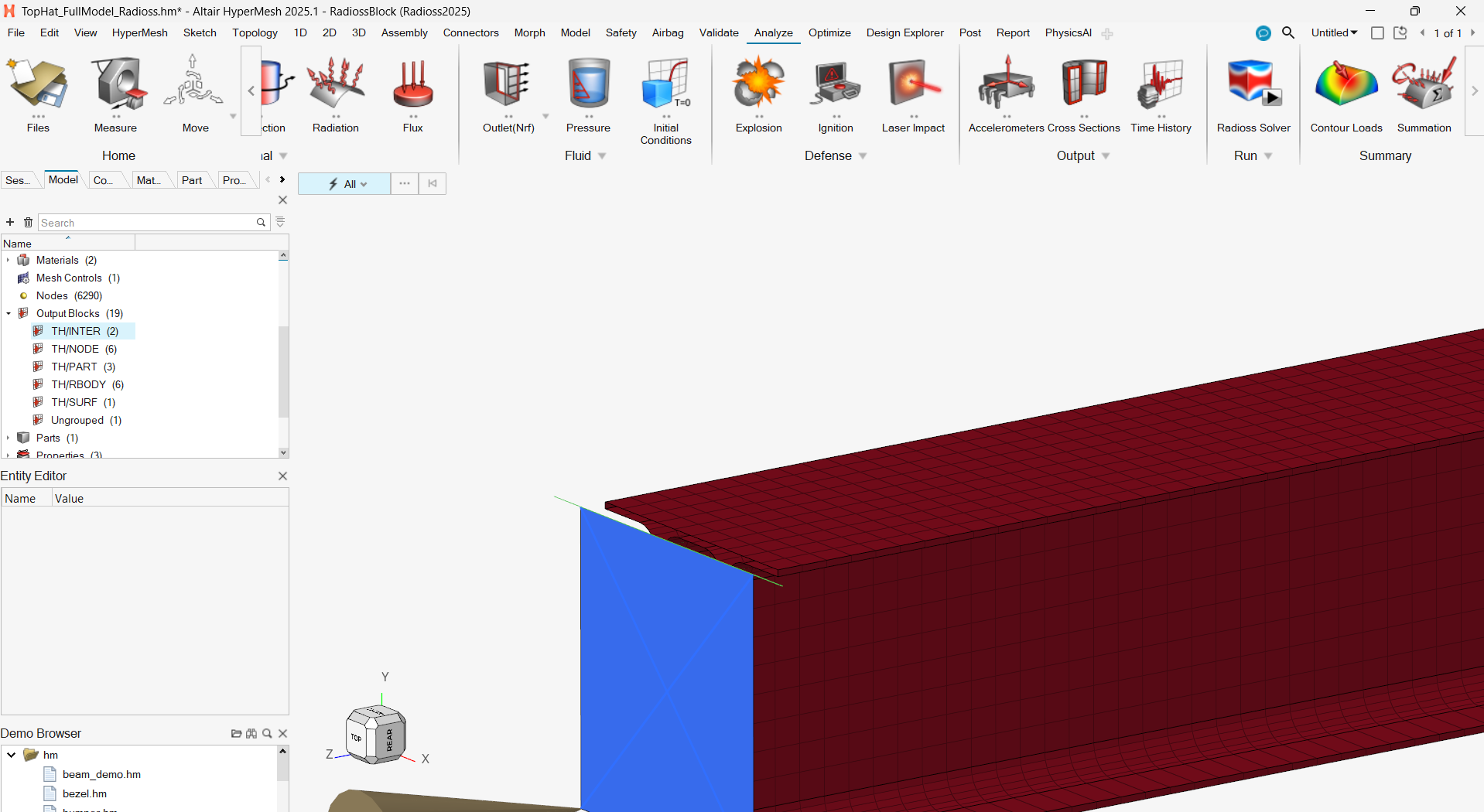This screenshot has width=1484, height=812.
Task: Open the Ignition tool
Action: pos(836,94)
